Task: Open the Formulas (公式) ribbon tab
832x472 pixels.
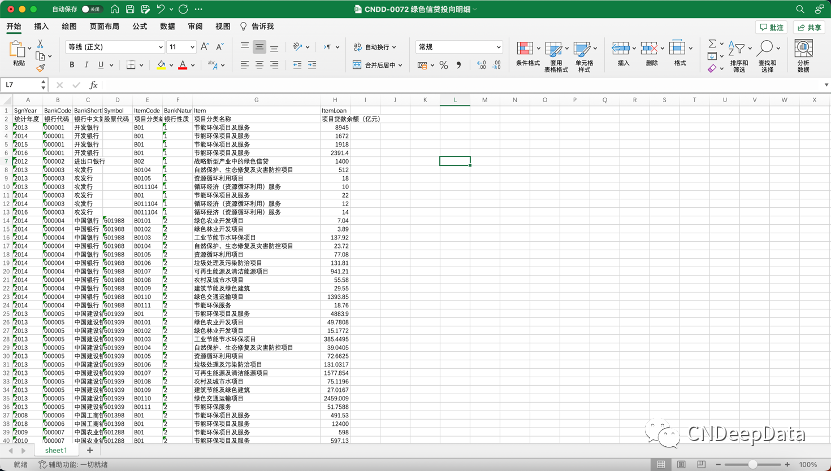Action: coord(140,27)
